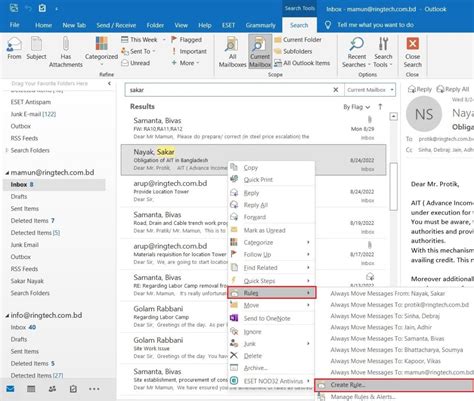474x401 pixels.
Task: Collapse the folder pane chevron
Action: coord(109,84)
